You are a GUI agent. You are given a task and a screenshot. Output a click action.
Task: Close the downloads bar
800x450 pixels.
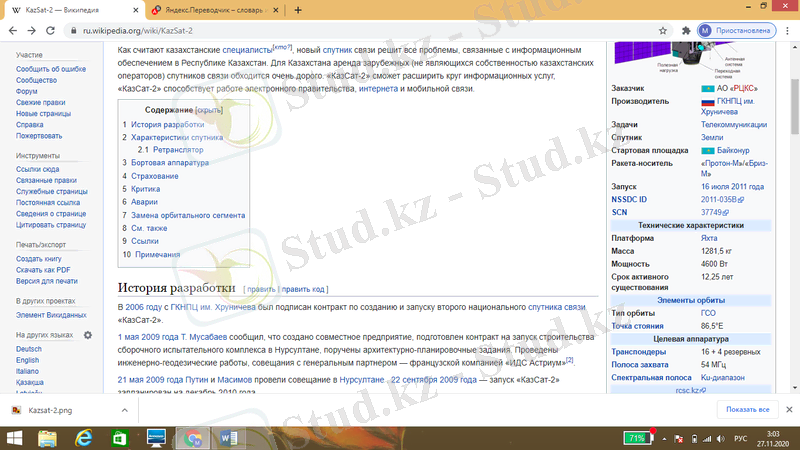pyautogui.click(x=789, y=410)
